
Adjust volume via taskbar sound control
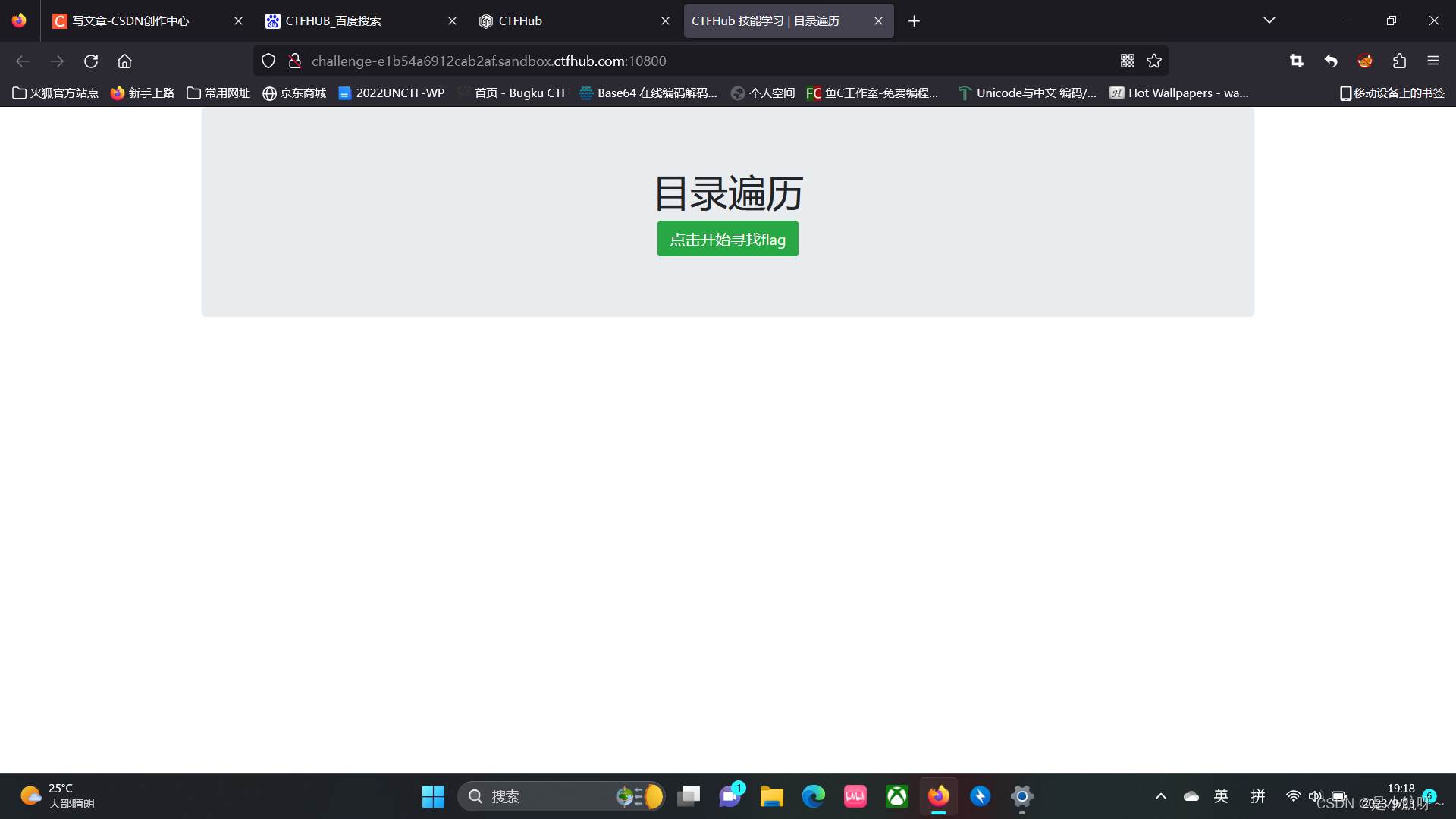point(1316,796)
